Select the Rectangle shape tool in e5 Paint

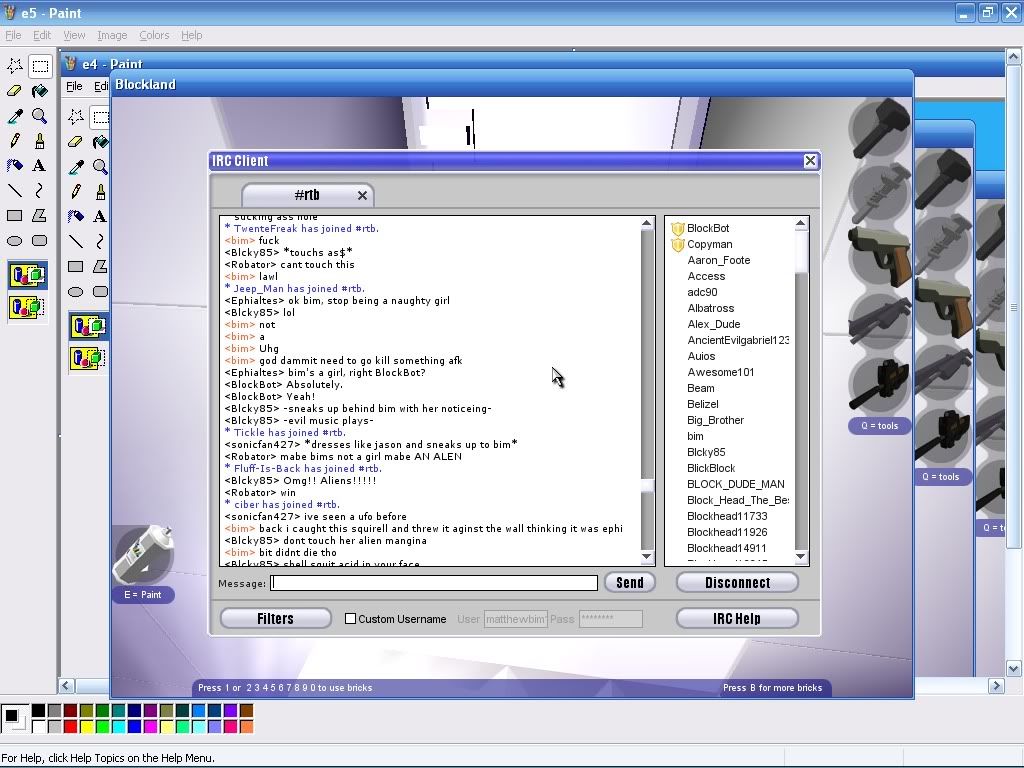click(x=14, y=216)
